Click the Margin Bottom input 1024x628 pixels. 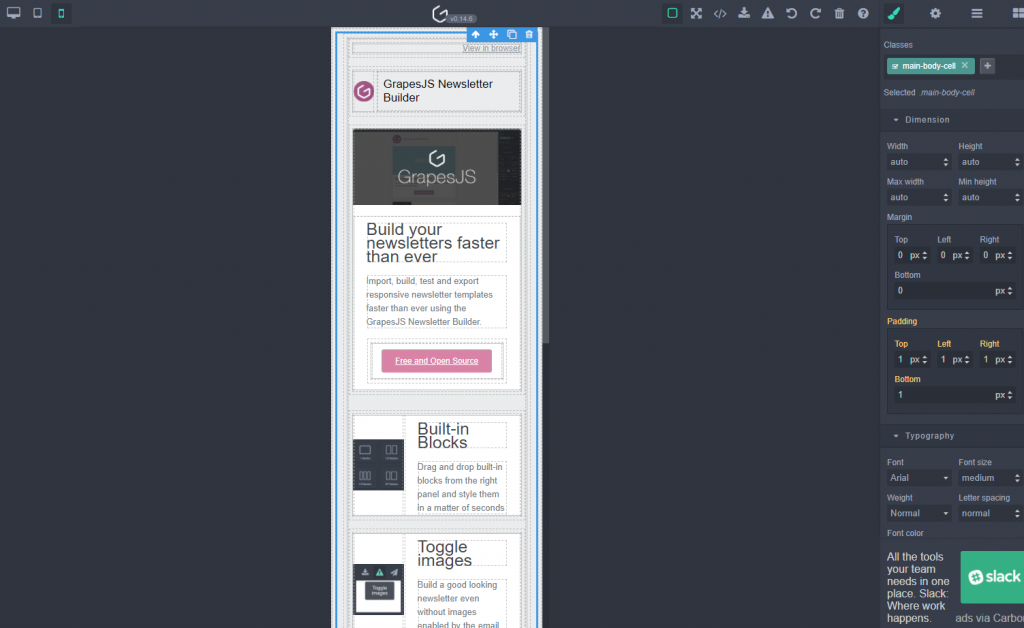point(943,290)
